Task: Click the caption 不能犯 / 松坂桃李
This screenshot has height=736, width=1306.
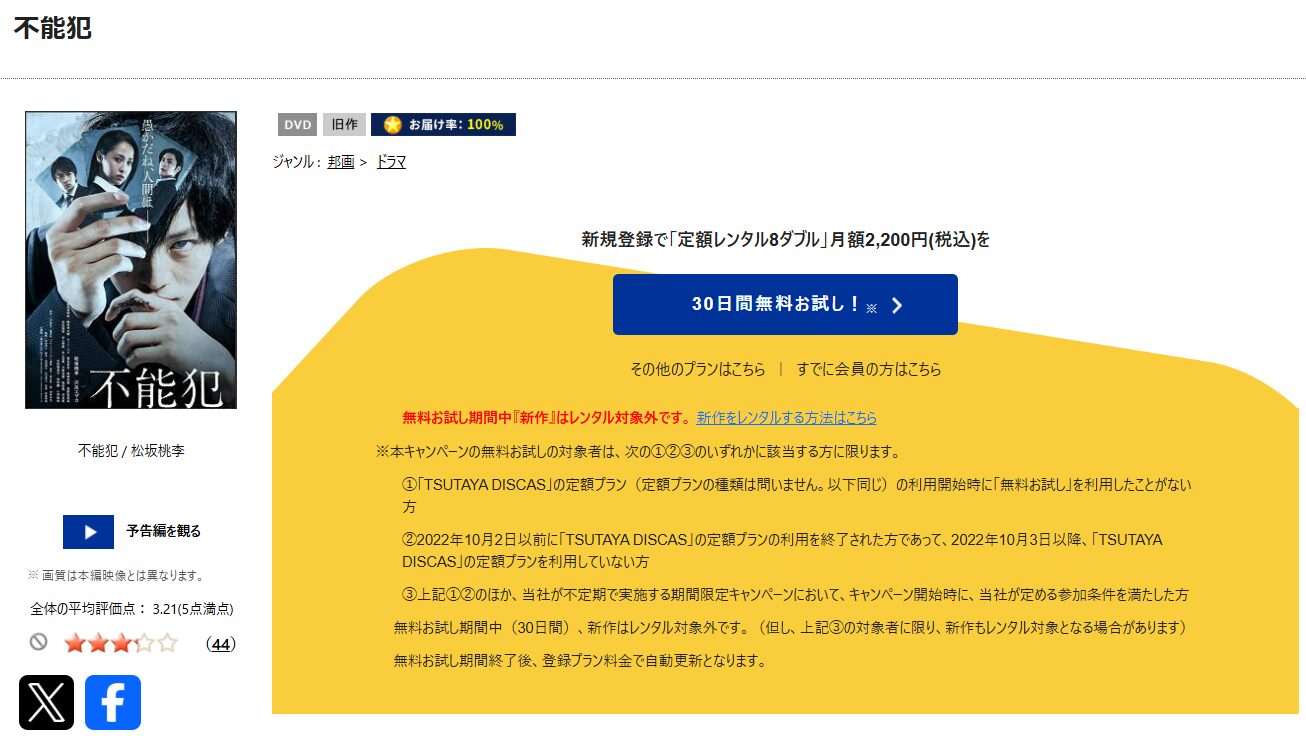Action: point(131,451)
